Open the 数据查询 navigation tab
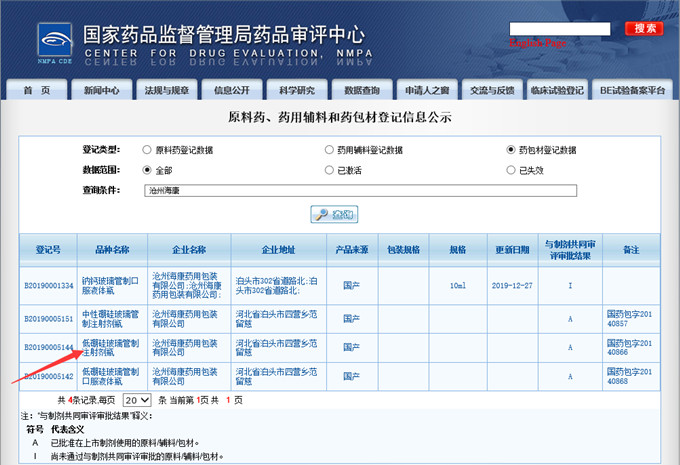 click(x=355, y=90)
